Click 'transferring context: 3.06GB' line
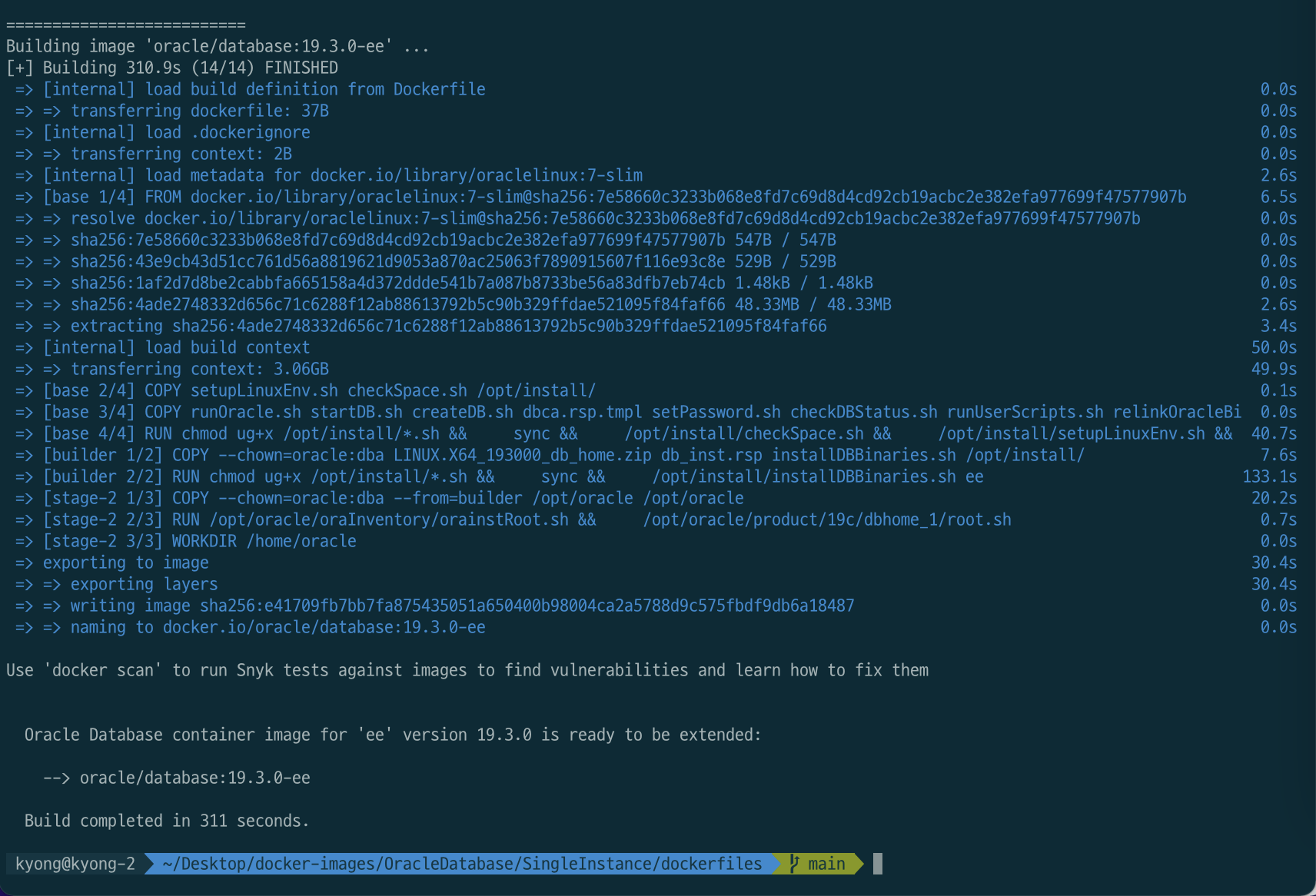Image resolution: width=1316 pixels, height=896 pixels. point(172,369)
